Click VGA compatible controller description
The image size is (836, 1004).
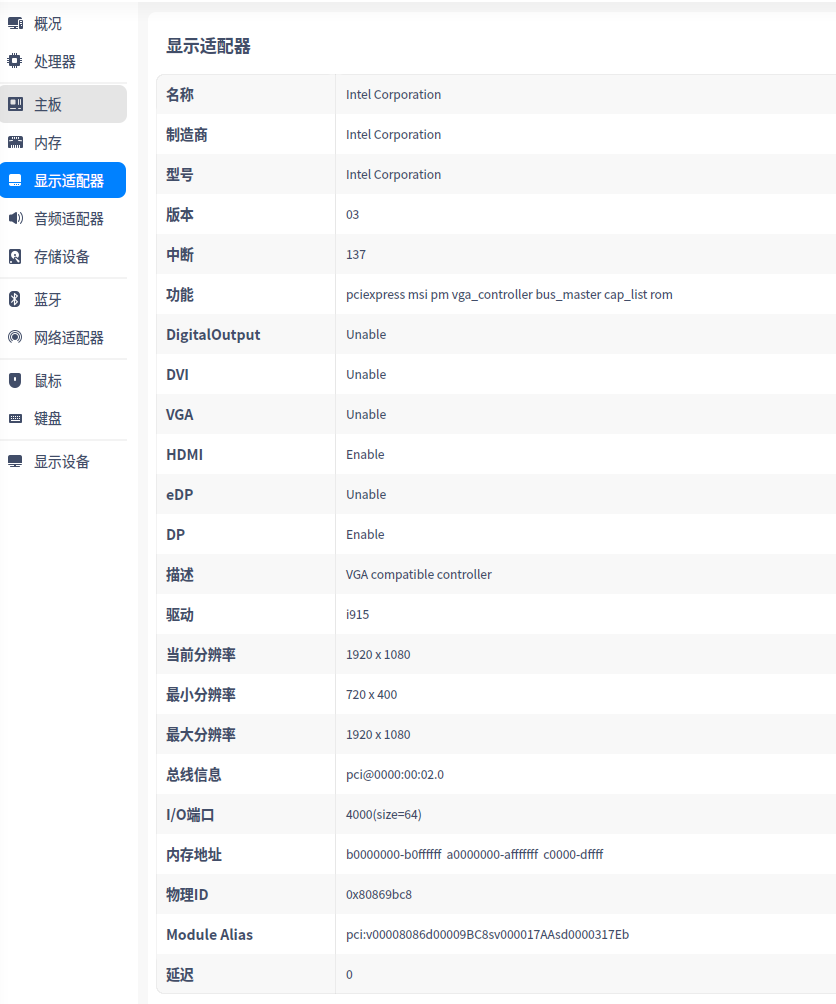(419, 574)
